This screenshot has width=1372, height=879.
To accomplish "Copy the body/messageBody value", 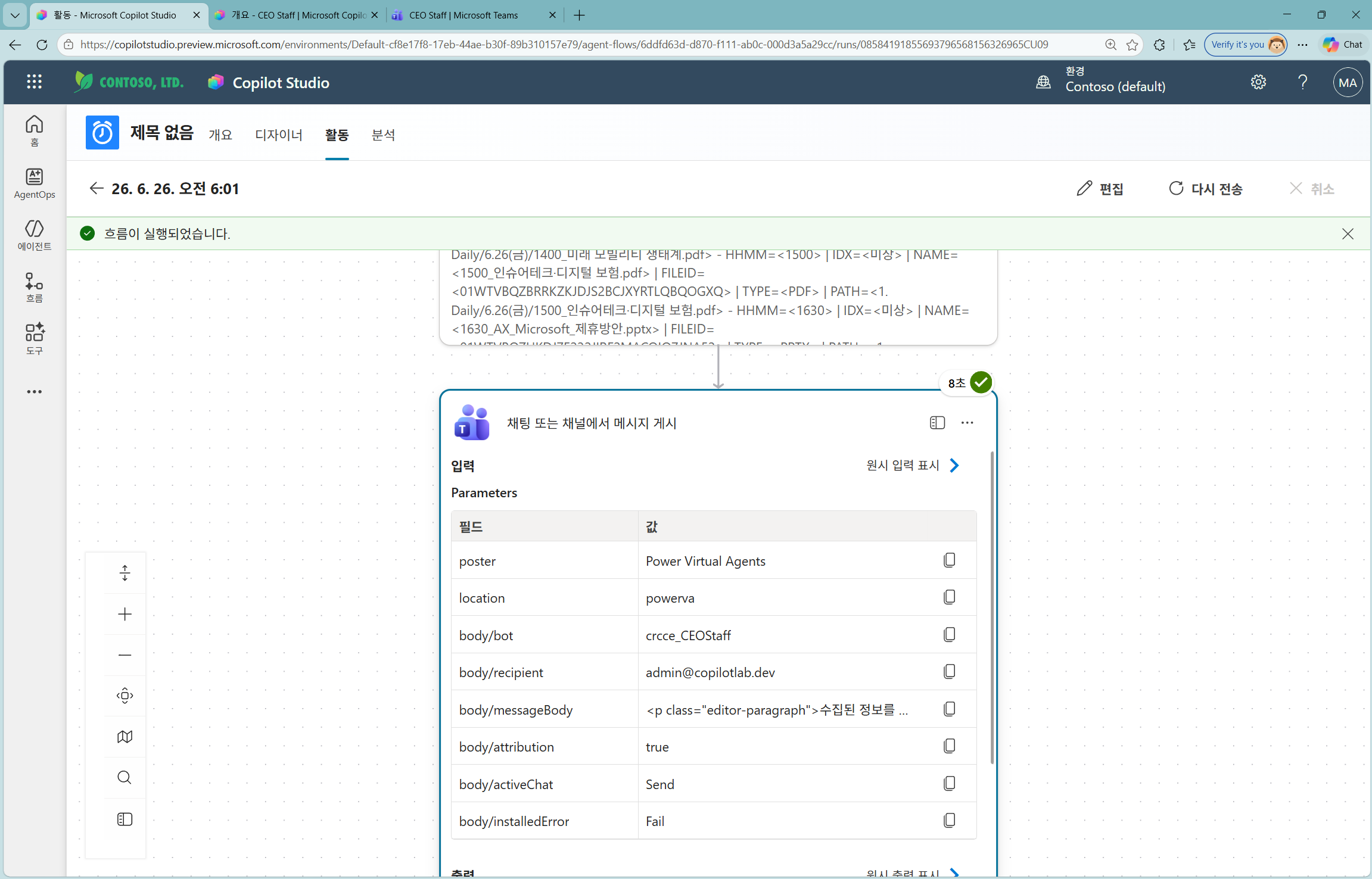I will point(950,709).
